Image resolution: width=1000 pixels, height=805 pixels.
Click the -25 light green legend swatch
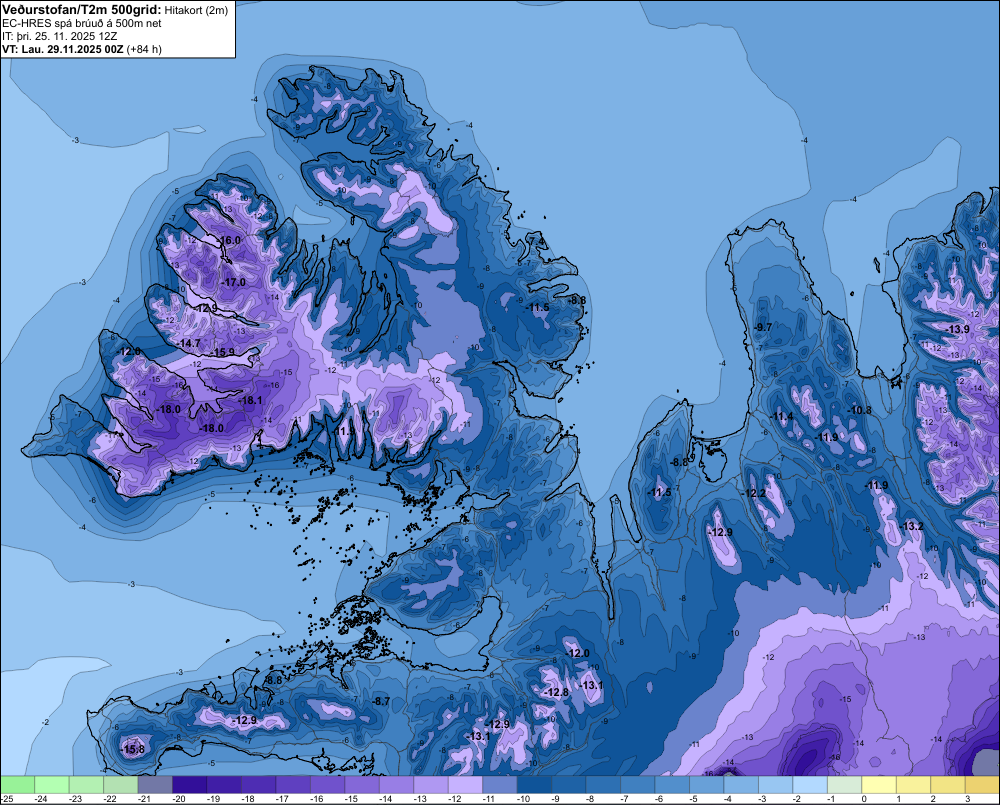pyautogui.click(x=17, y=784)
